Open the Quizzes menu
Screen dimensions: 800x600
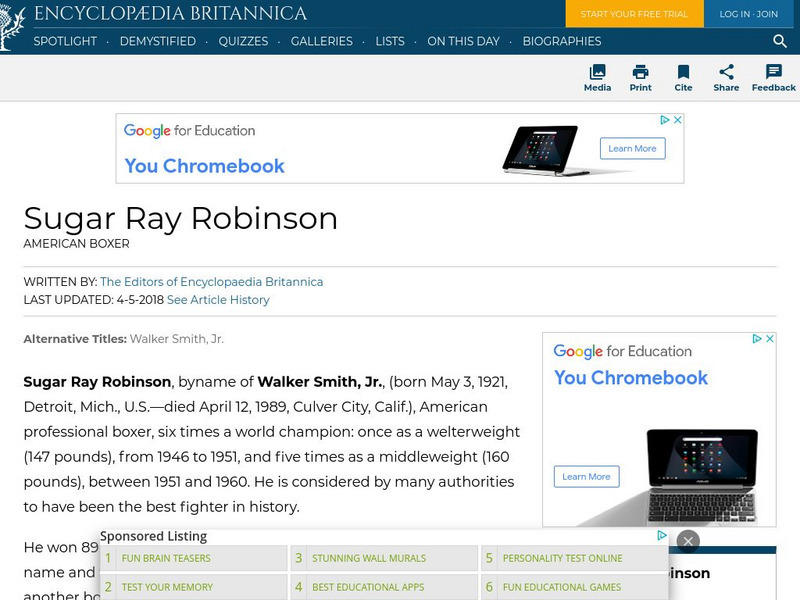(246, 42)
